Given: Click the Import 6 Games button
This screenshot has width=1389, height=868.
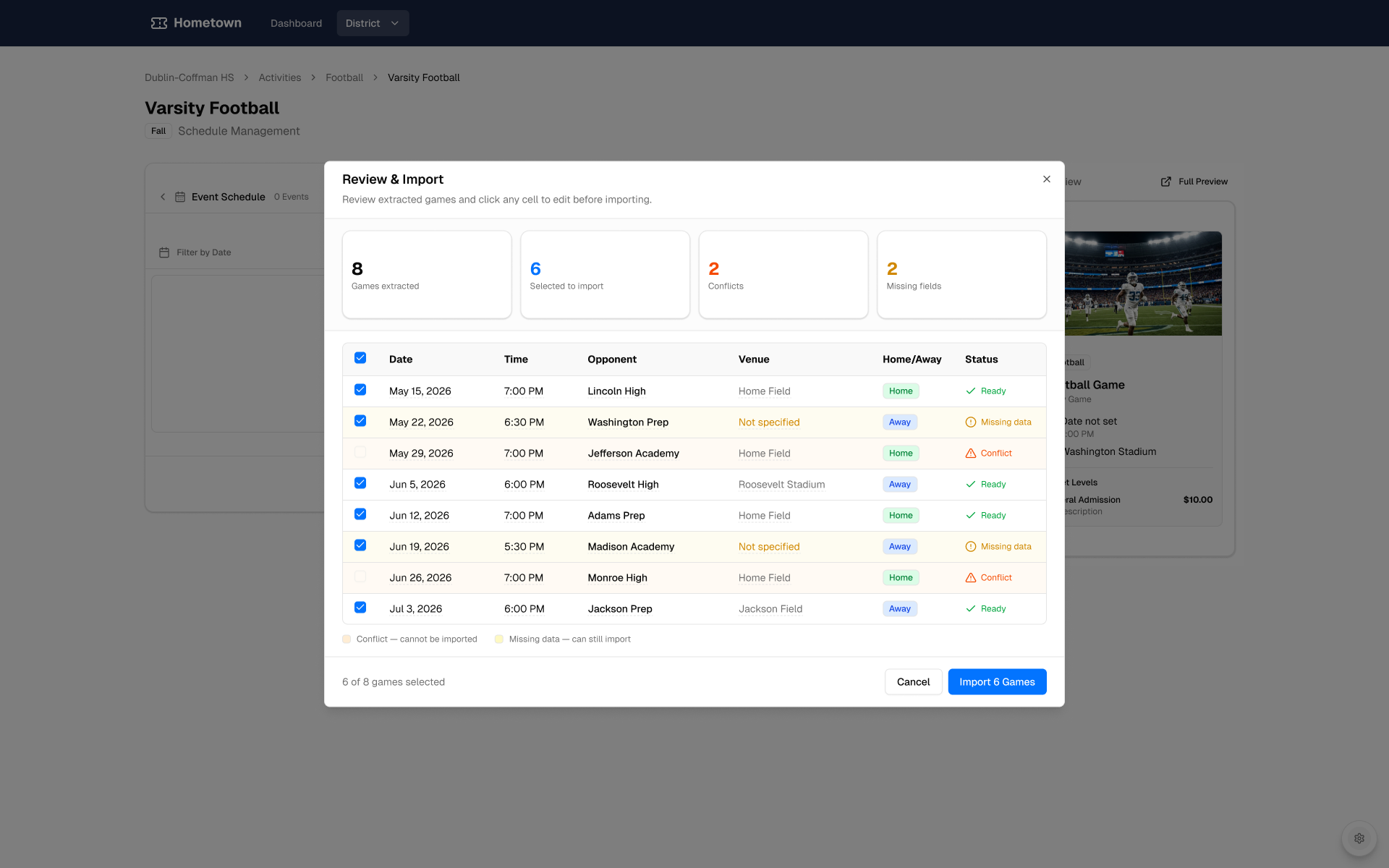Looking at the screenshot, I should [997, 682].
